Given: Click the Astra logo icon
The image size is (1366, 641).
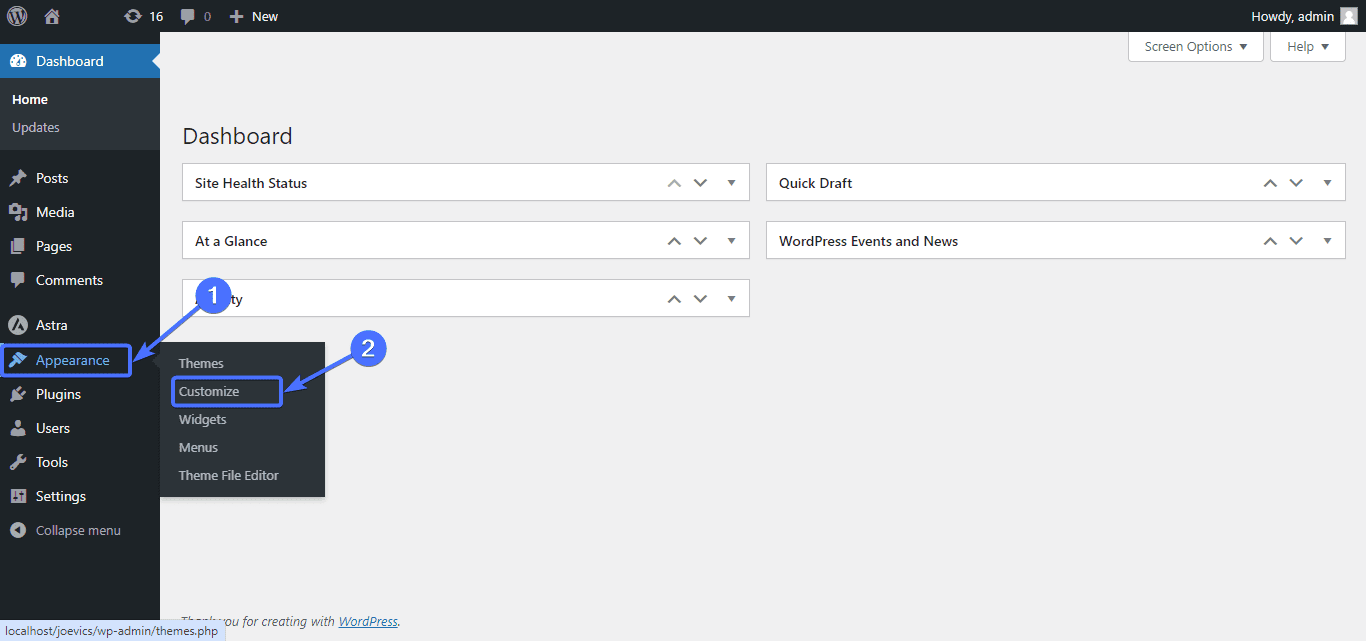Looking at the screenshot, I should tap(18, 325).
